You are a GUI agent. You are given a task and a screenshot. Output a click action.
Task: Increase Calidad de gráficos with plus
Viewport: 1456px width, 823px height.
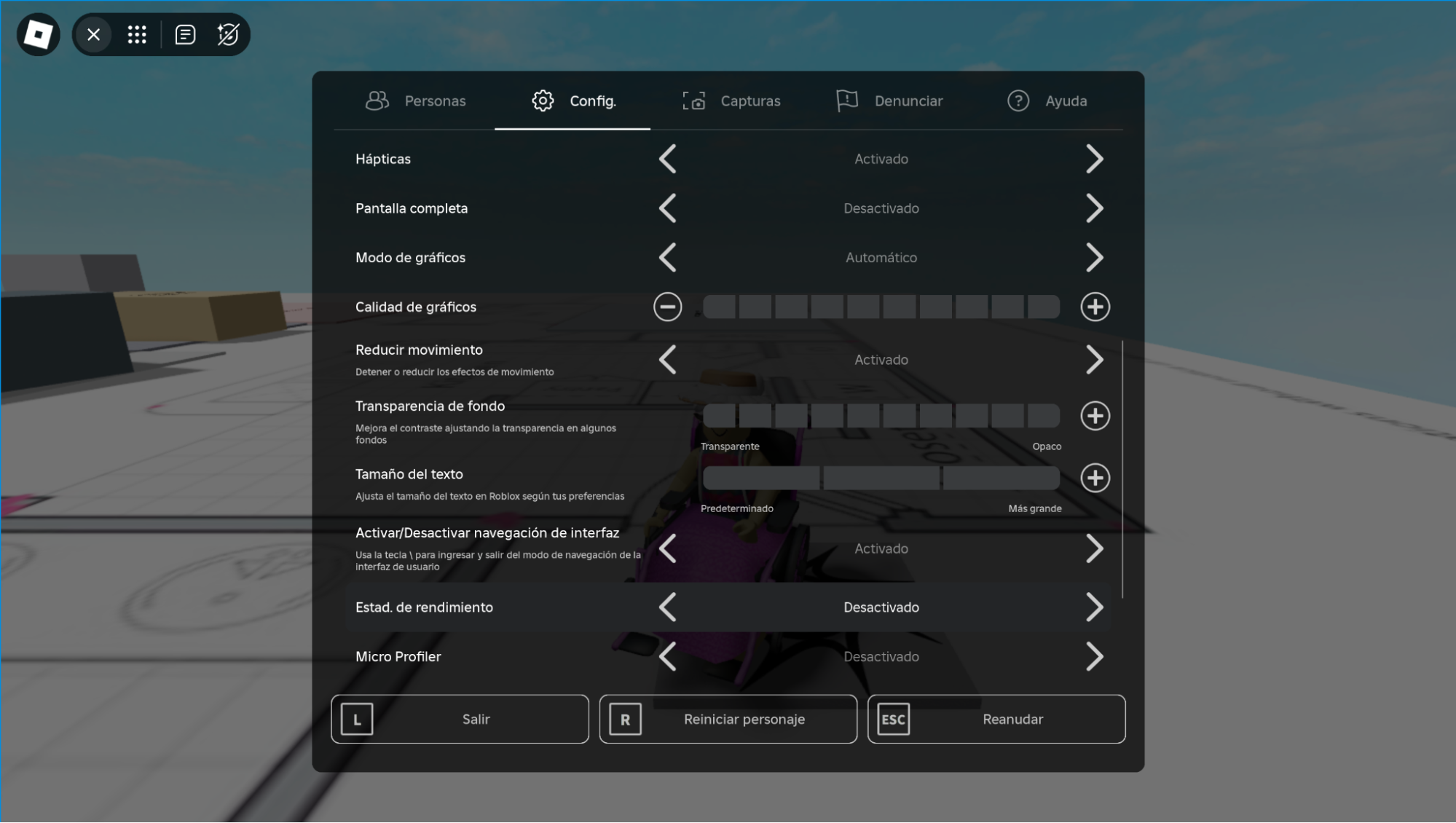tap(1095, 307)
